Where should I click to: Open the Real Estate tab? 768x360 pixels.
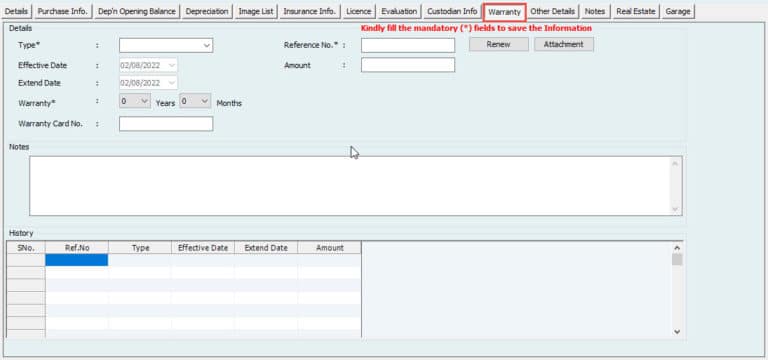pos(635,11)
